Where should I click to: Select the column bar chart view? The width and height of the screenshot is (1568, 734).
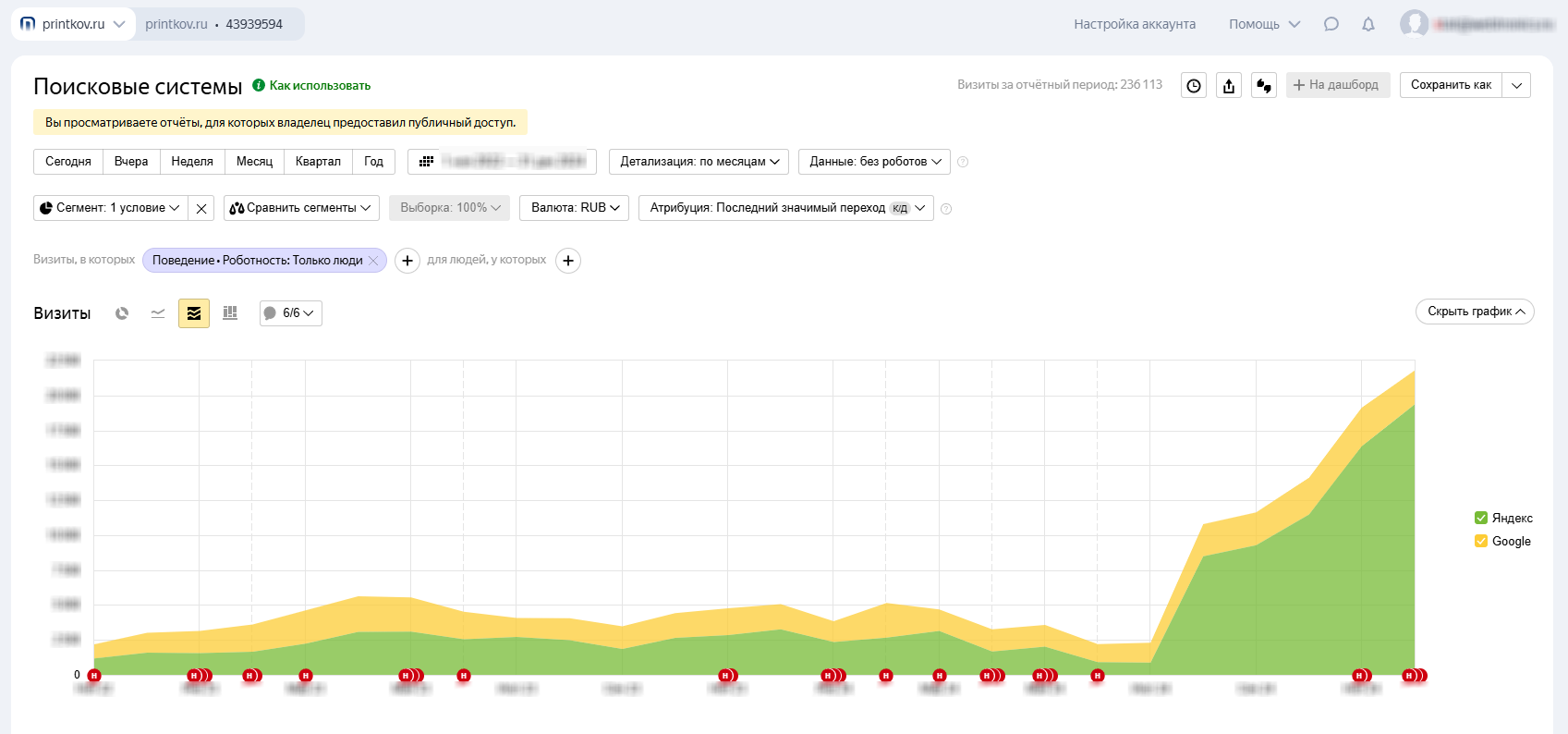click(x=230, y=313)
